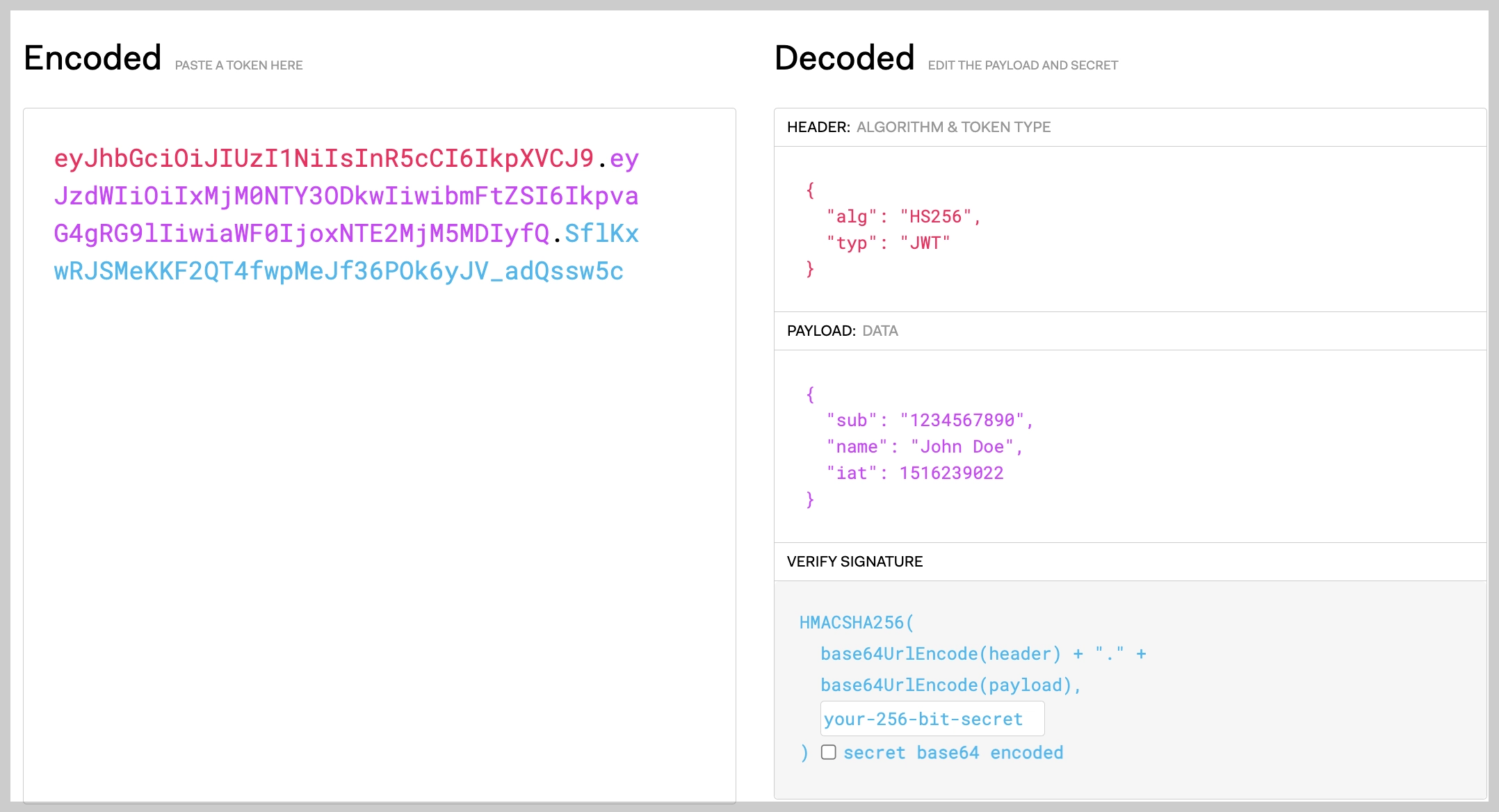Click the PASTE A TOKEN HERE label
The height and width of the screenshot is (812, 1499).
point(238,65)
